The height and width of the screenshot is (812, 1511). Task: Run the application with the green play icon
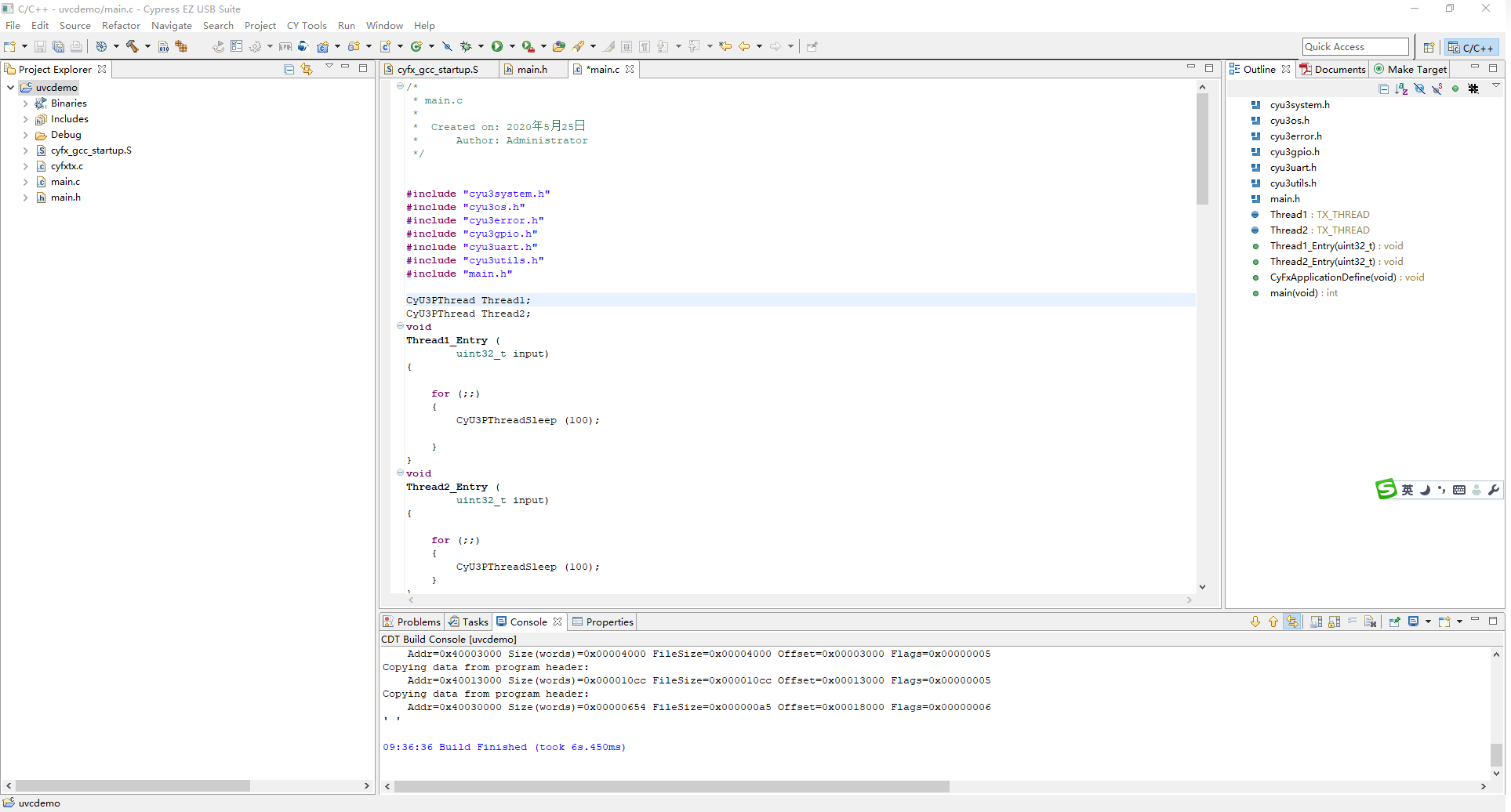pyautogui.click(x=496, y=46)
